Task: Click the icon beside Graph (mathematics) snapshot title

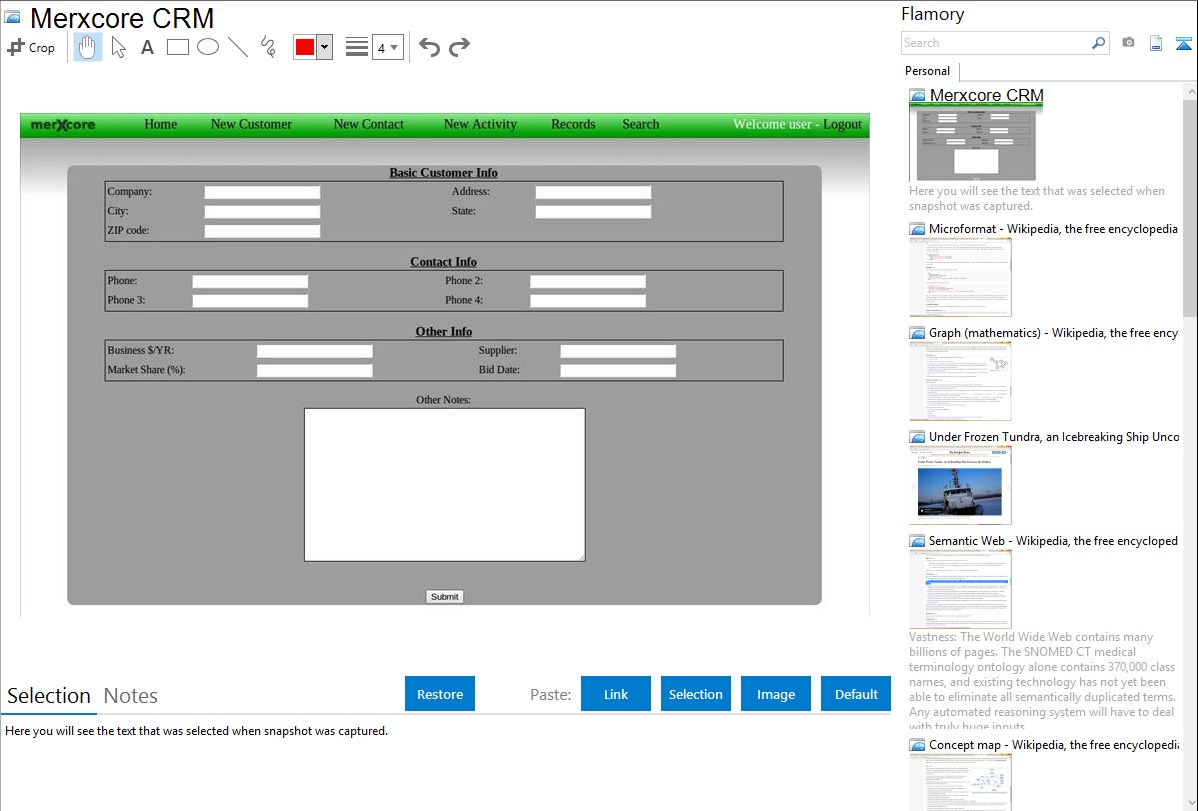Action: pos(917,333)
